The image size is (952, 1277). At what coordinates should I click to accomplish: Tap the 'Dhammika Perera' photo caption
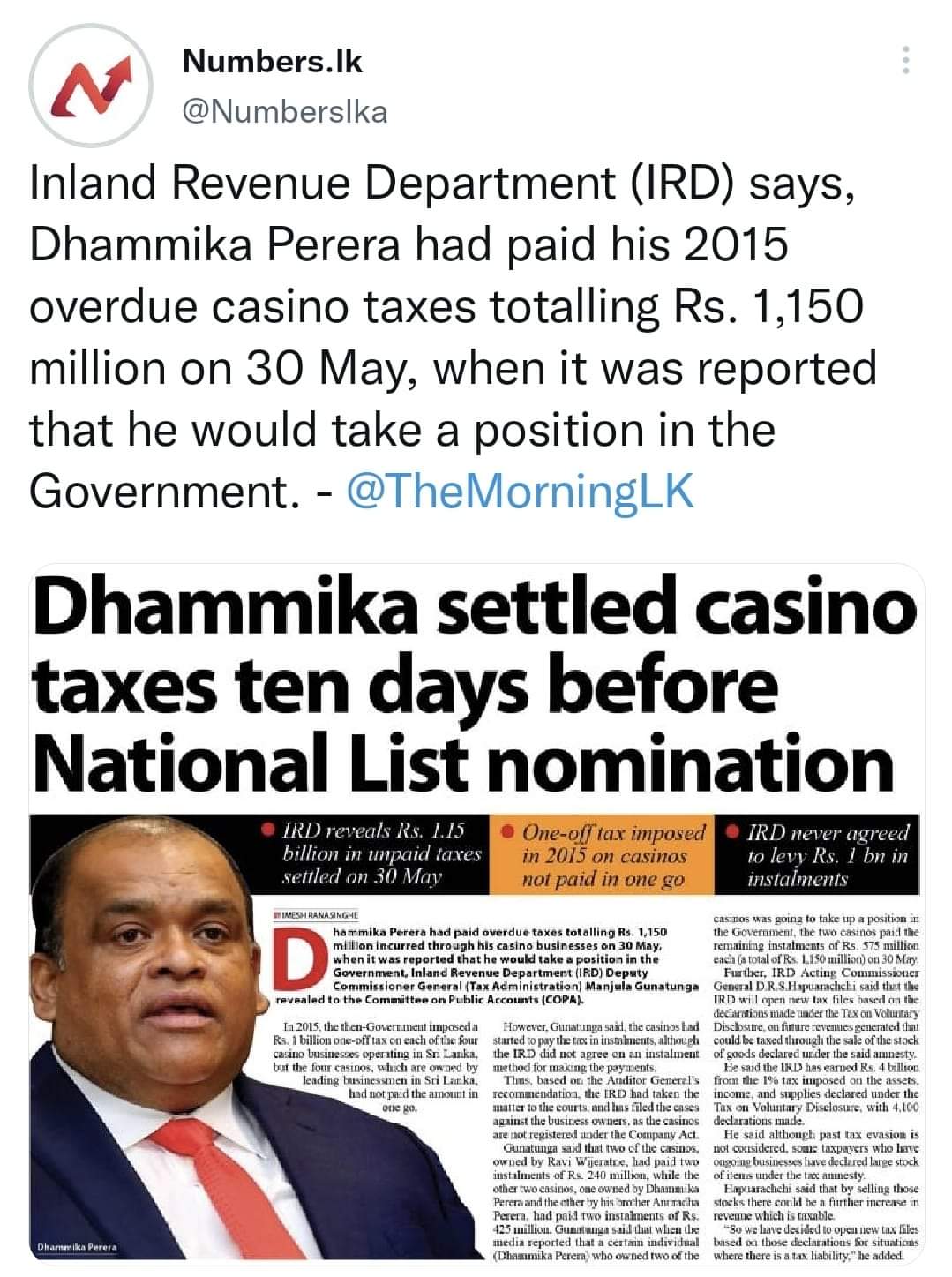coord(73,1247)
